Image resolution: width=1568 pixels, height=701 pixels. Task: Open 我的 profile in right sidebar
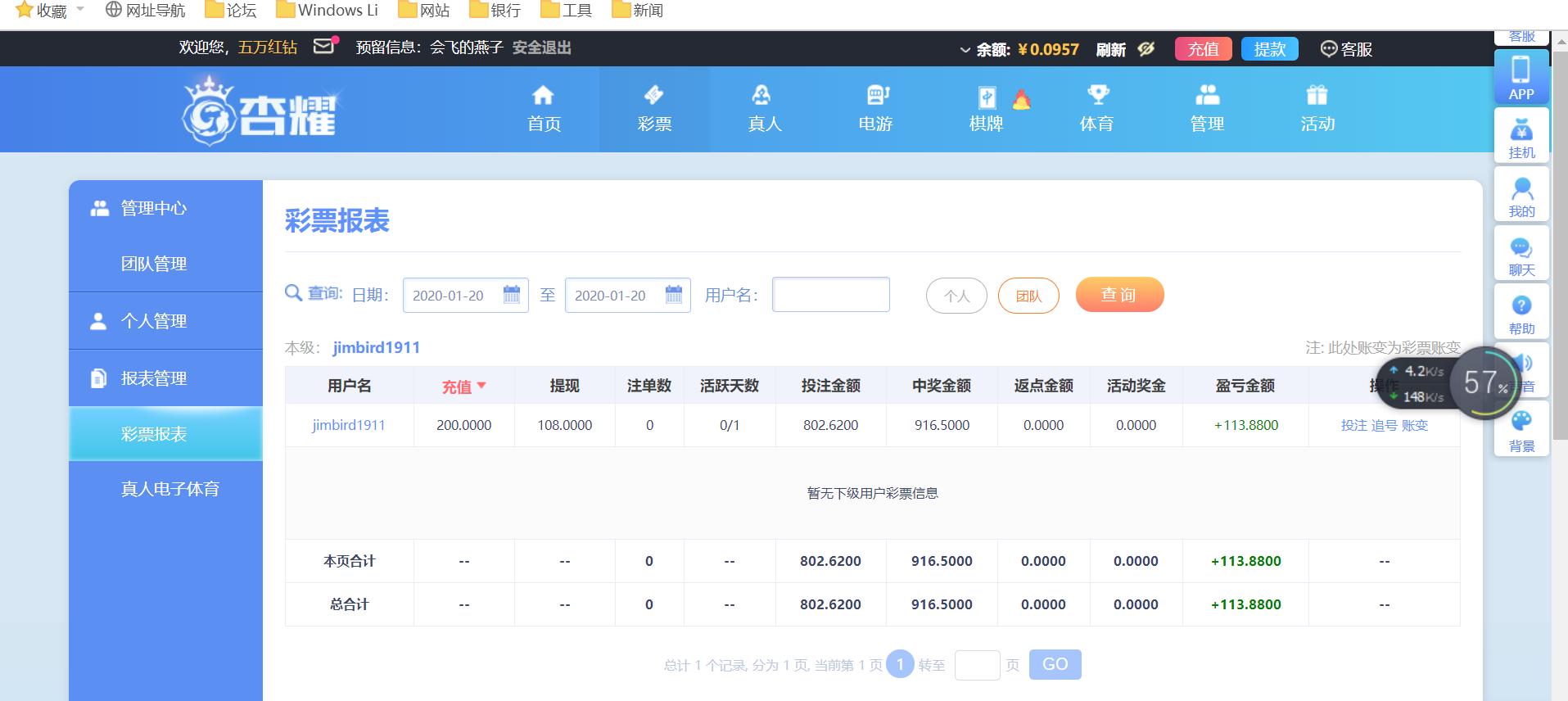coord(1521,194)
